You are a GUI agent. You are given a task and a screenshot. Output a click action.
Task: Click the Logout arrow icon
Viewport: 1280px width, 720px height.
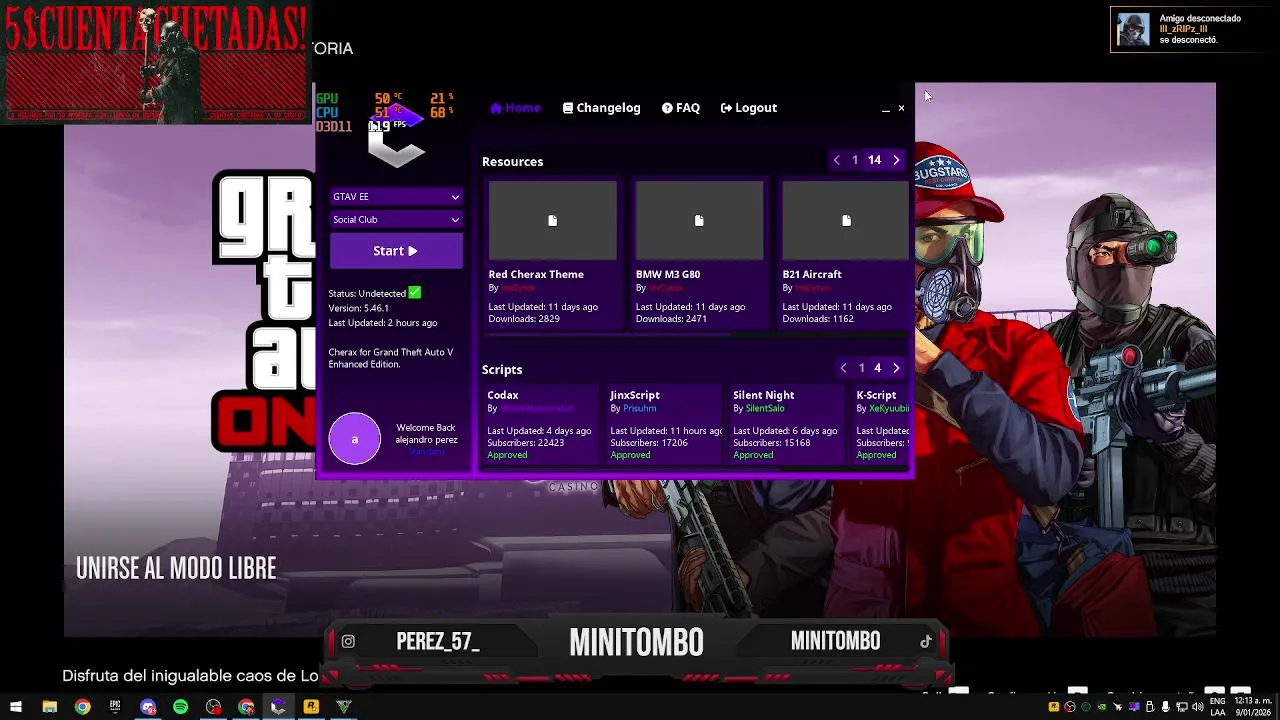(x=726, y=108)
